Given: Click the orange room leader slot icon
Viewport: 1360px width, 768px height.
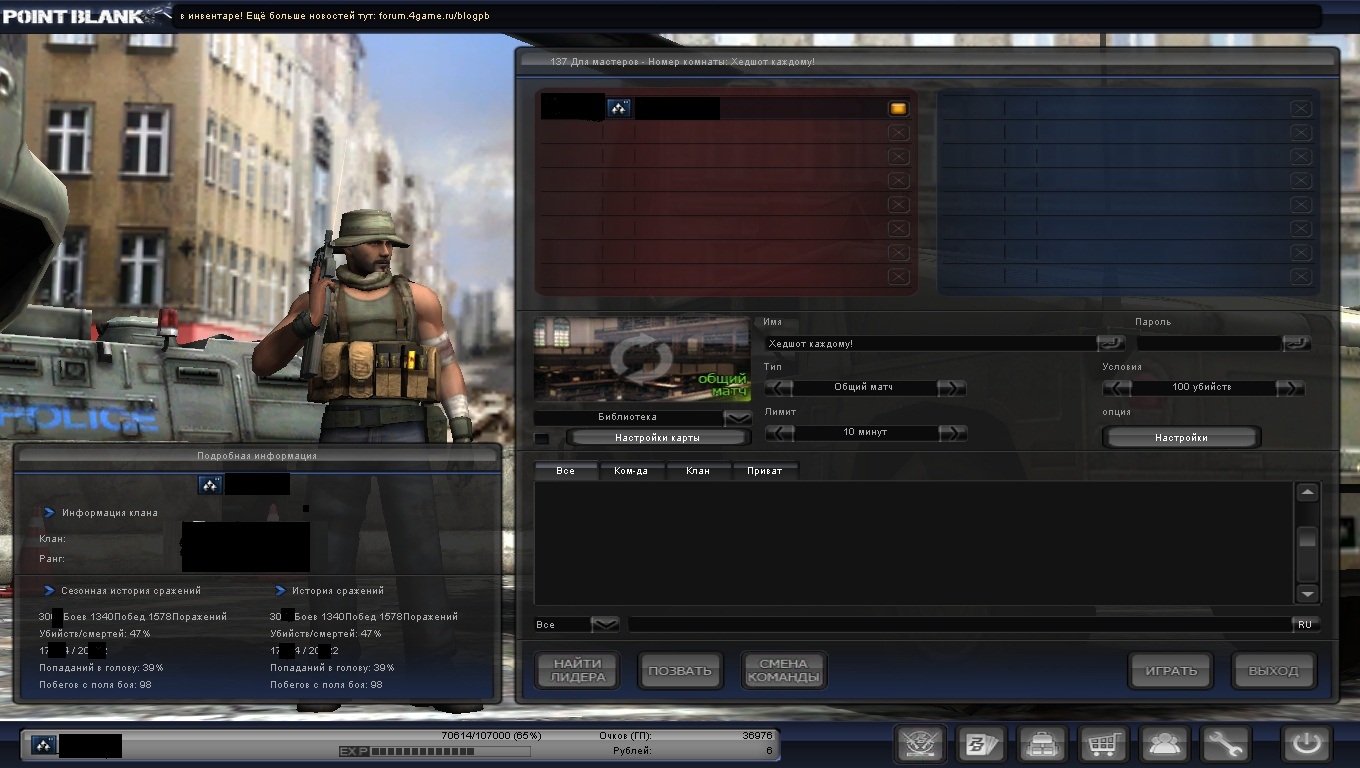Looking at the screenshot, I should coord(897,108).
